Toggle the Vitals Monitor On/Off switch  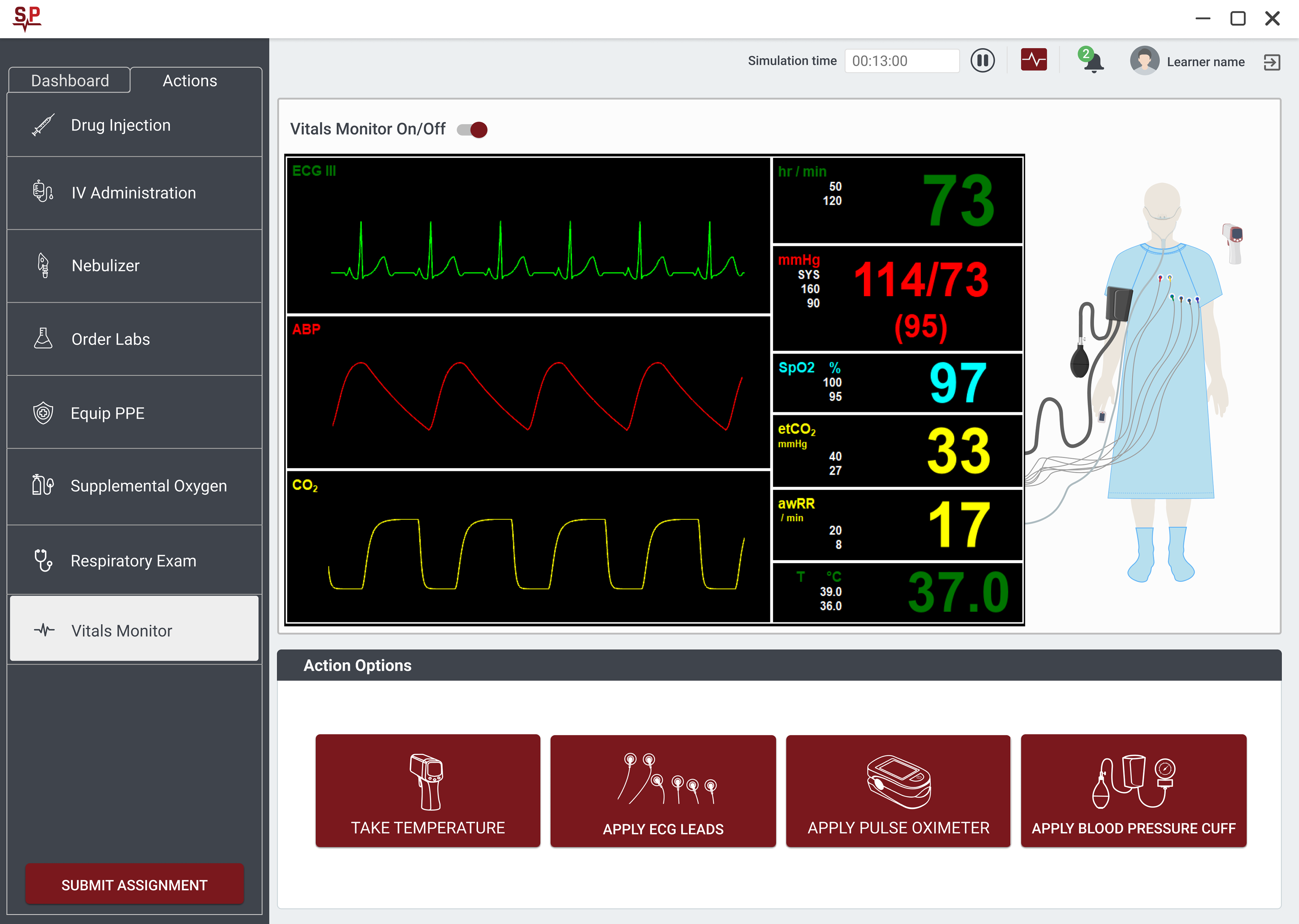(x=472, y=130)
